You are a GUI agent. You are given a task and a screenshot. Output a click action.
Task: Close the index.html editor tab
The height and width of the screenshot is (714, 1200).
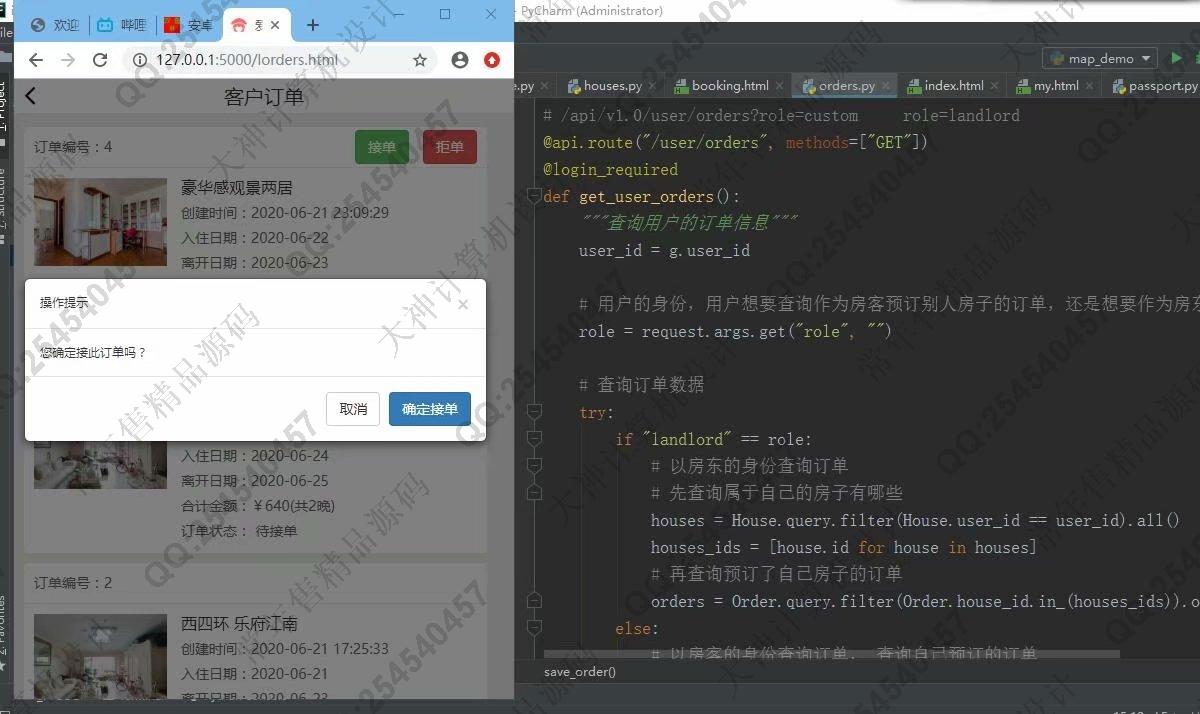coord(995,86)
